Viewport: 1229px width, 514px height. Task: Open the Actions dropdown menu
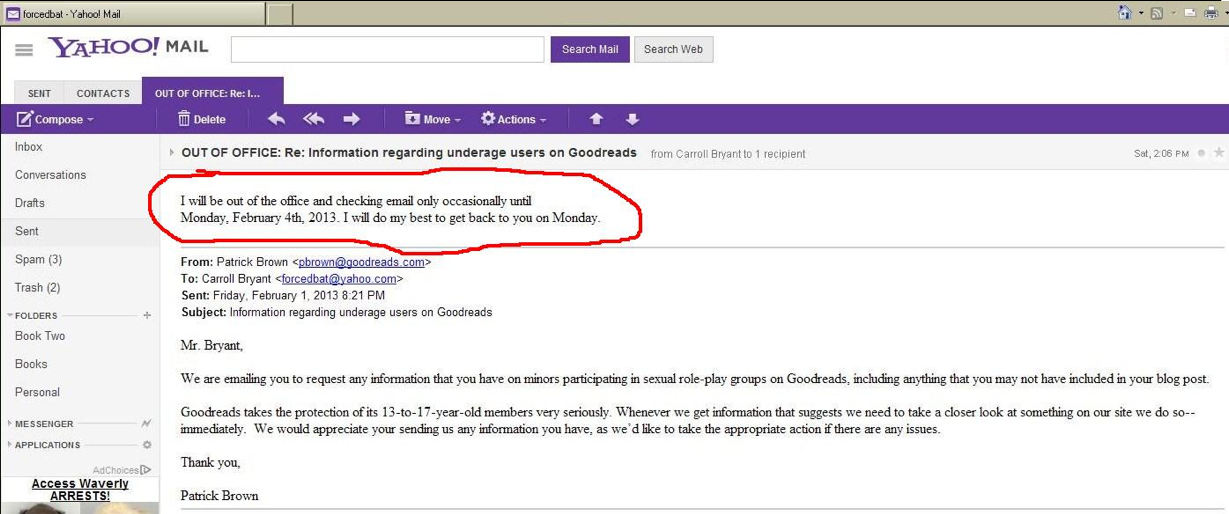[514, 119]
